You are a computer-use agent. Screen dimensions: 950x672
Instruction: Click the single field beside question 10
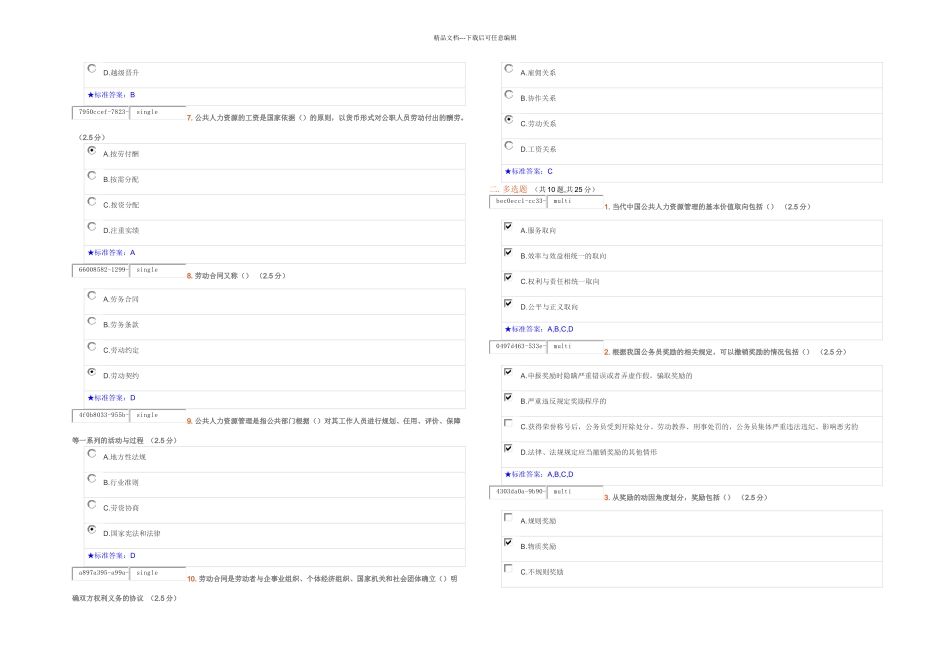(158, 573)
